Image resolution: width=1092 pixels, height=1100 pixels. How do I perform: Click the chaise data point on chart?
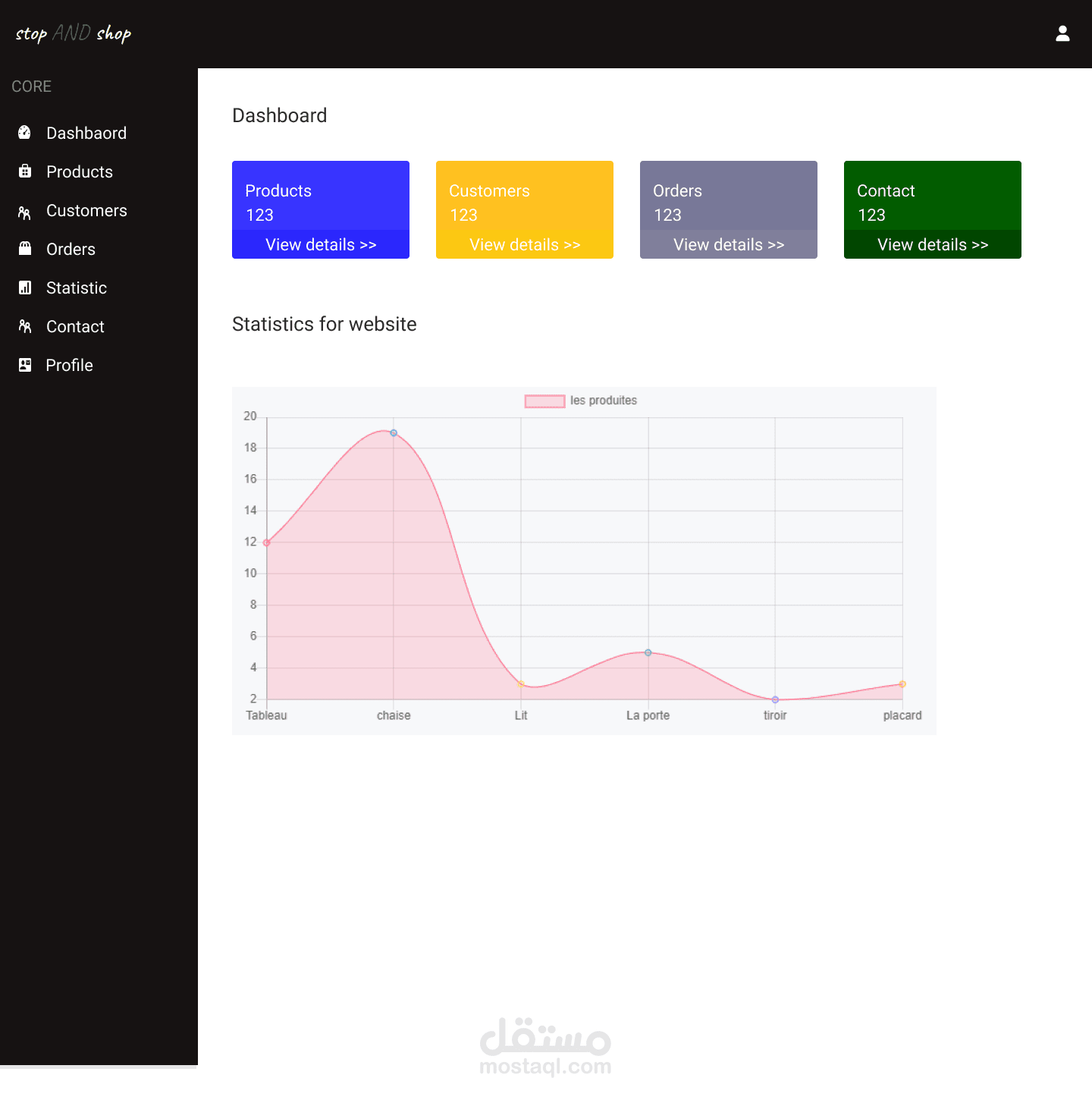(394, 433)
